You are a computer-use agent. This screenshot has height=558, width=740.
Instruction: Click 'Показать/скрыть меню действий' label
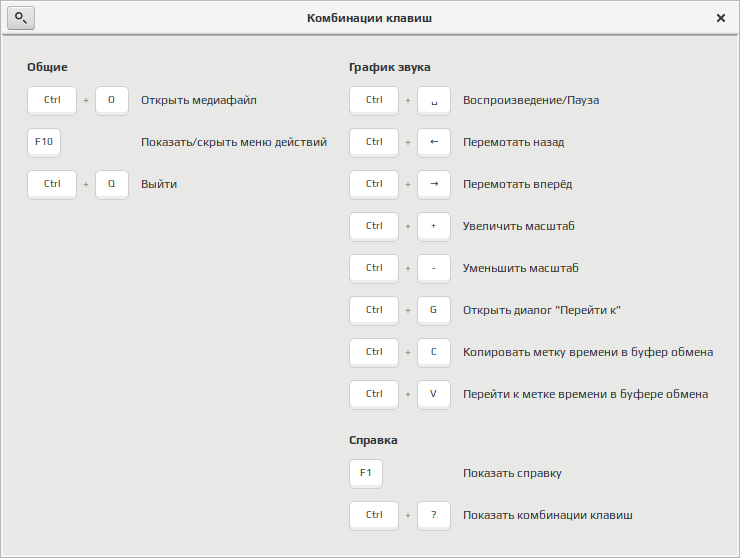pyautogui.click(x=234, y=142)
